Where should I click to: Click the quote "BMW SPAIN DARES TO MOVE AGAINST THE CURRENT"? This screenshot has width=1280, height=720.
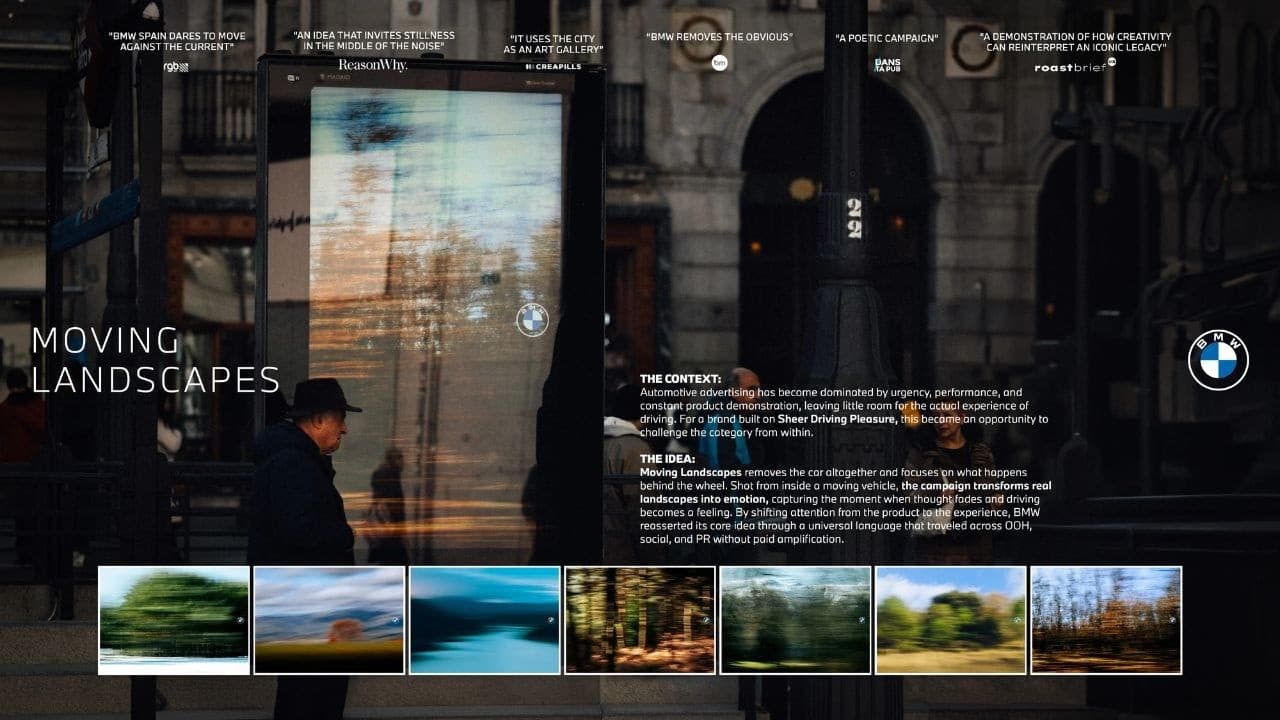(x=177, y=41)
